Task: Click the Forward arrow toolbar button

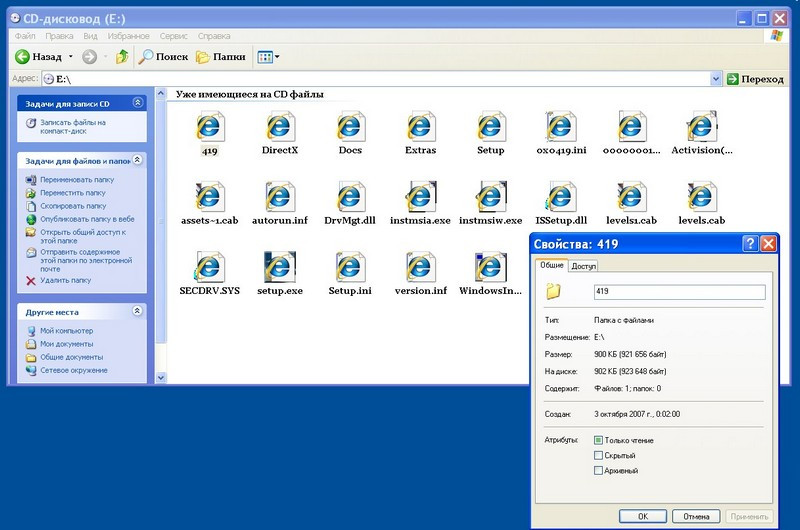Action: click(89, 57)
